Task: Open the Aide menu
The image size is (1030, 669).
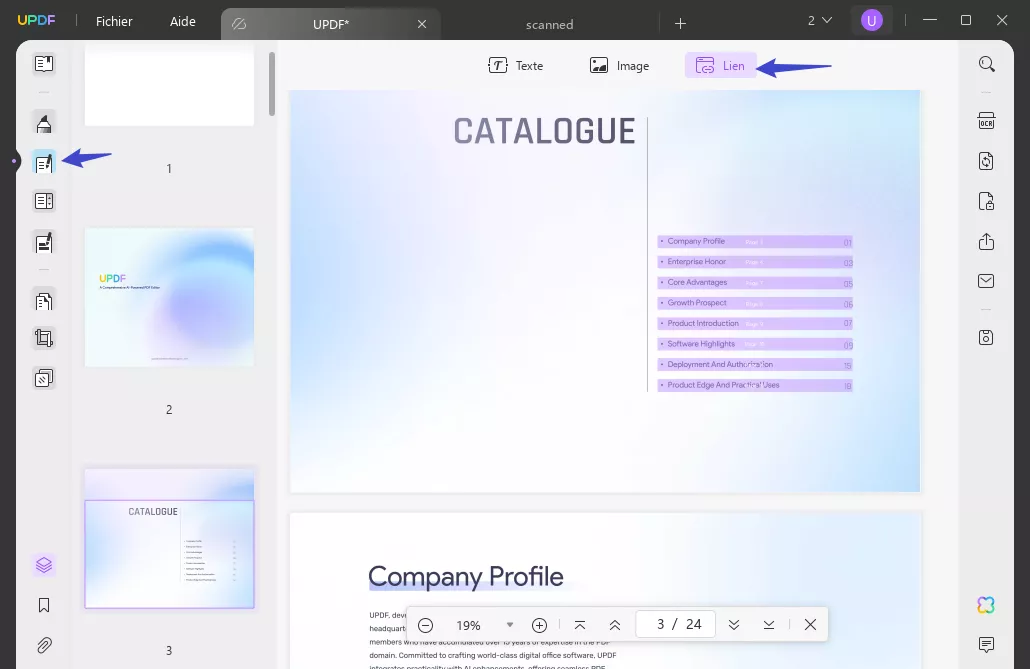Action: click(x=183, y=22)
